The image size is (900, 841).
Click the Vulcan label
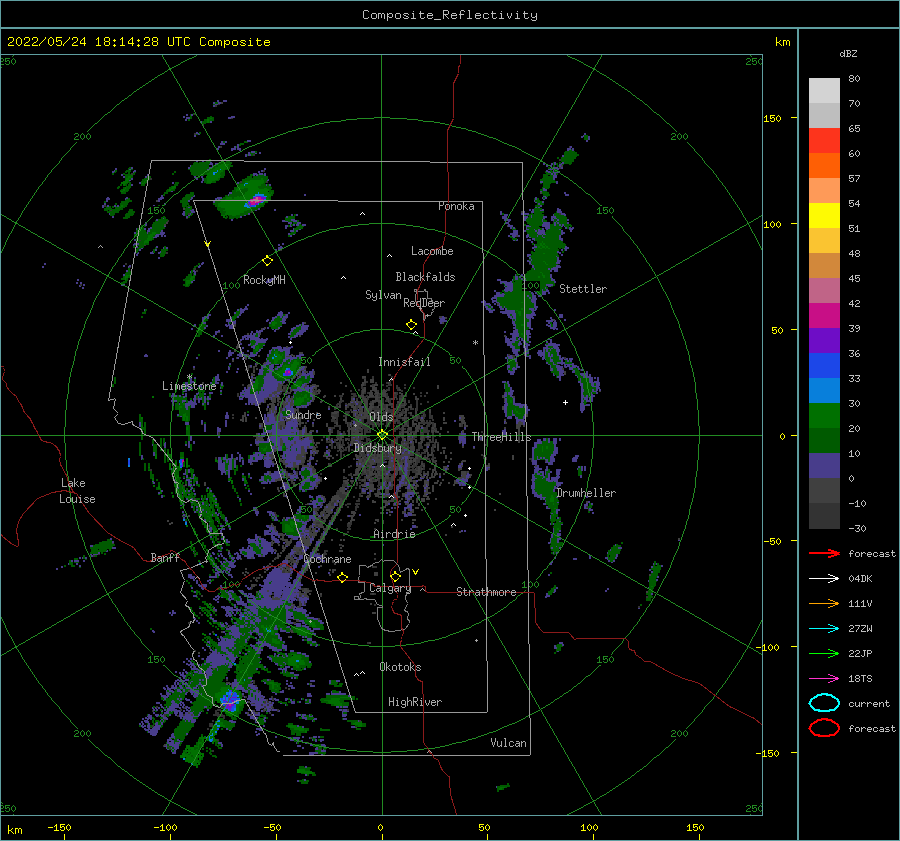(509, 743)
